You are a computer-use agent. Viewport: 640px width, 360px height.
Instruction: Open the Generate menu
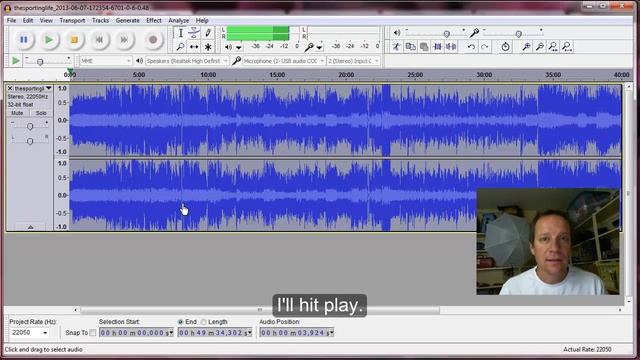point(128,20)
